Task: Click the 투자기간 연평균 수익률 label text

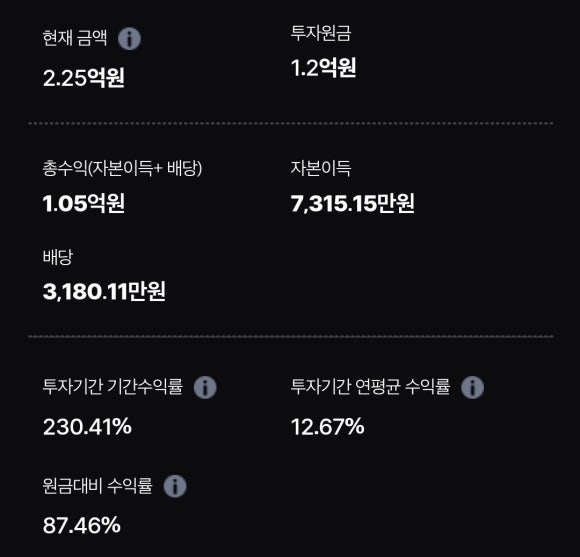Action: [370, 386]
